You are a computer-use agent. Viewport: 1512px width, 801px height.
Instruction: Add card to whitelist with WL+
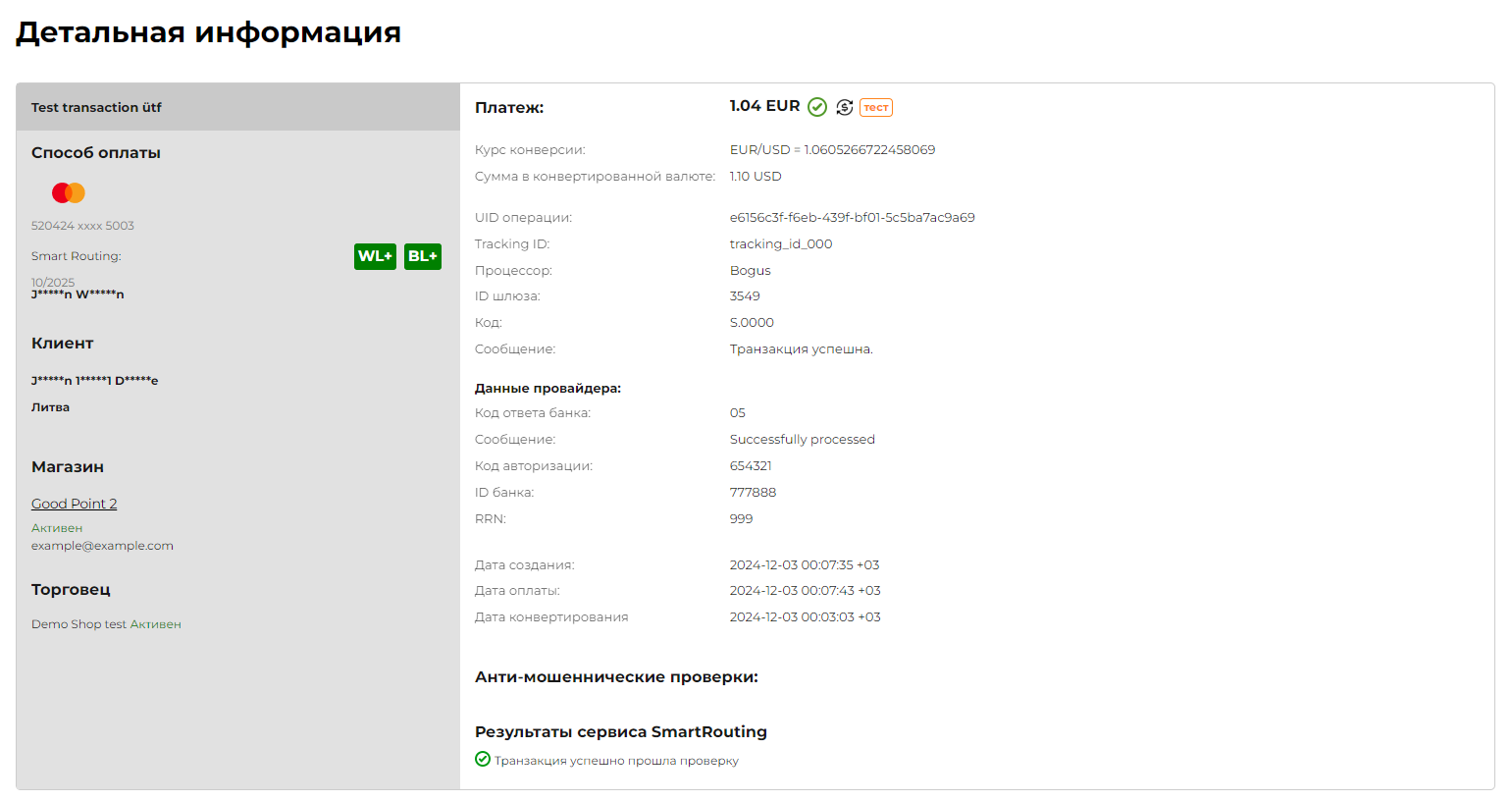tap(375, 256)
